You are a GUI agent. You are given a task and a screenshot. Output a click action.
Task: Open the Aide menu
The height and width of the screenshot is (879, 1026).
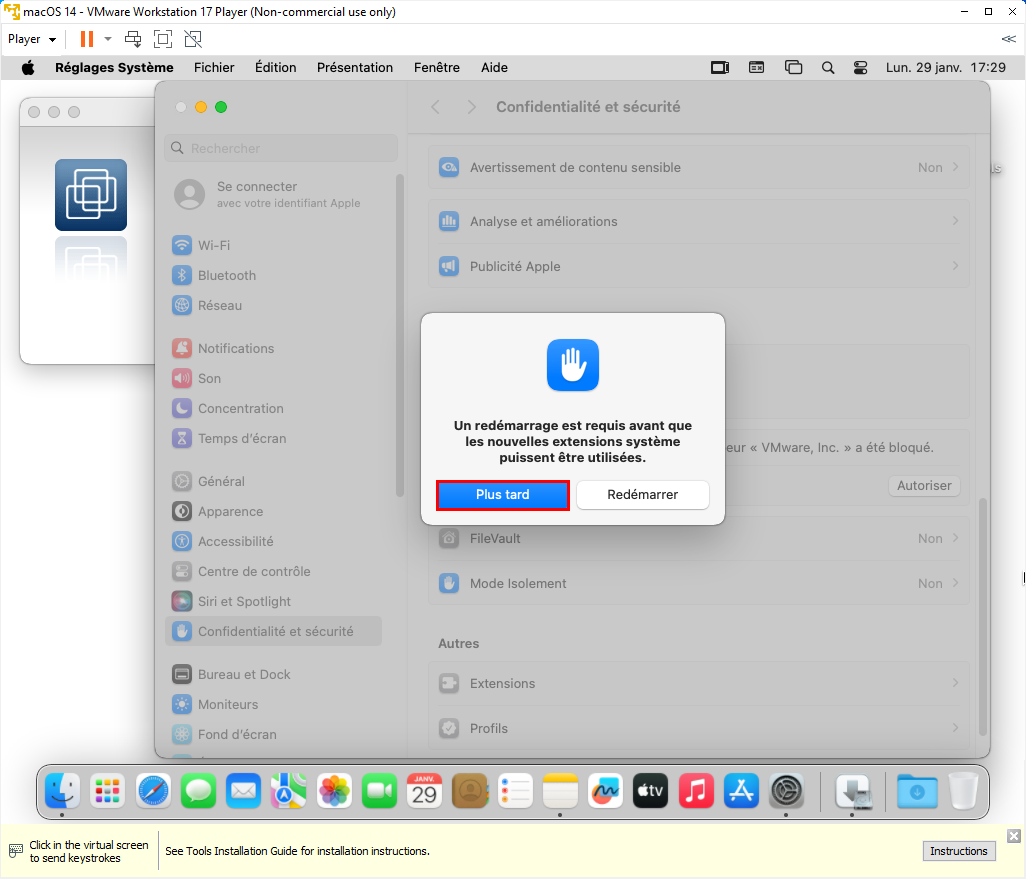(x=494, y=67)
